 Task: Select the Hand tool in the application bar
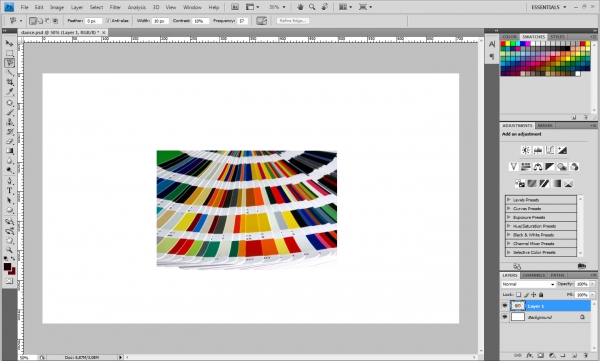pyautogui.click(x=301, y=7)
